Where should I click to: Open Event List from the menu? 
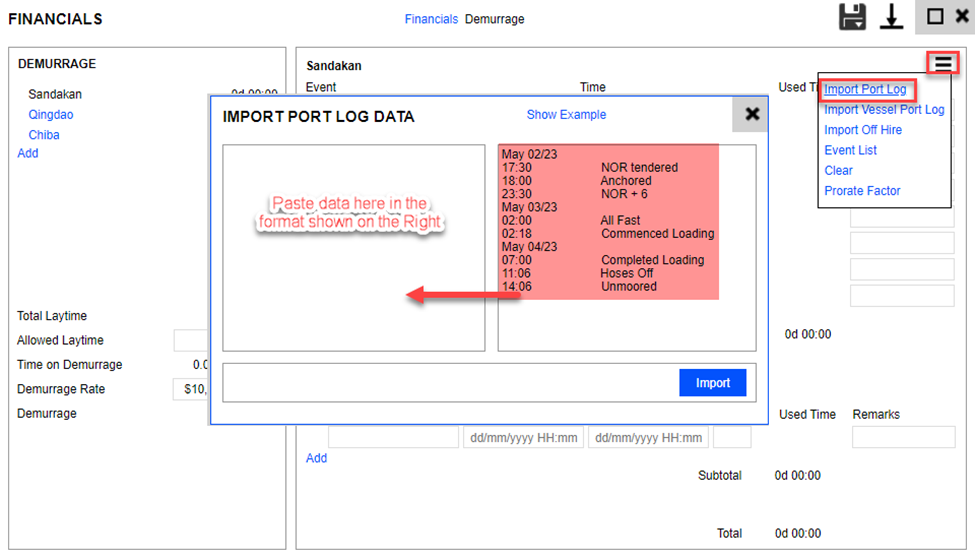click(x=850, y=150)
